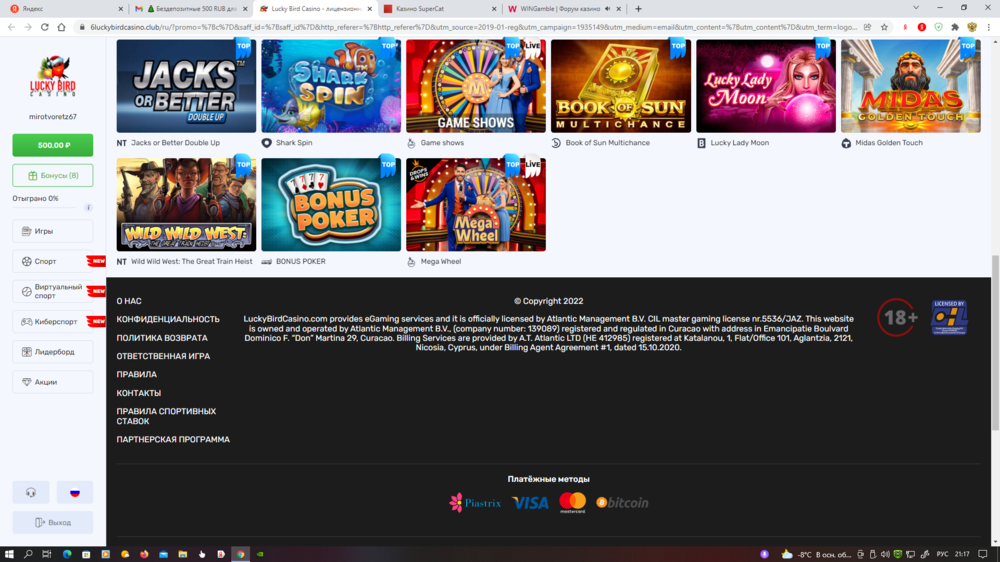Click the Russian flag language selector
This screenshot has width=1000, height=562.
tap(74, 492)
